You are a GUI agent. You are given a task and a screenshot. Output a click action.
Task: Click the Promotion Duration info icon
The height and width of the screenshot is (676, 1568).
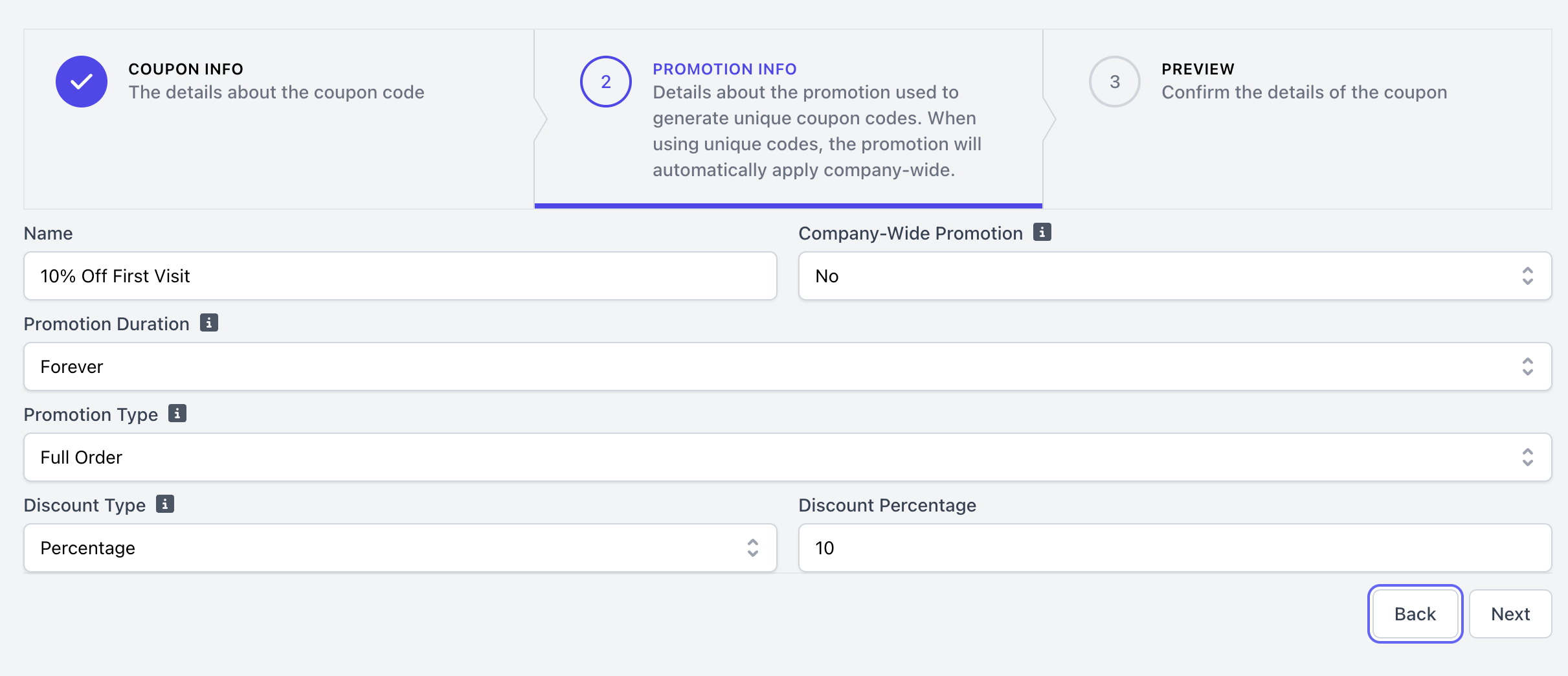tap(208, 322)
